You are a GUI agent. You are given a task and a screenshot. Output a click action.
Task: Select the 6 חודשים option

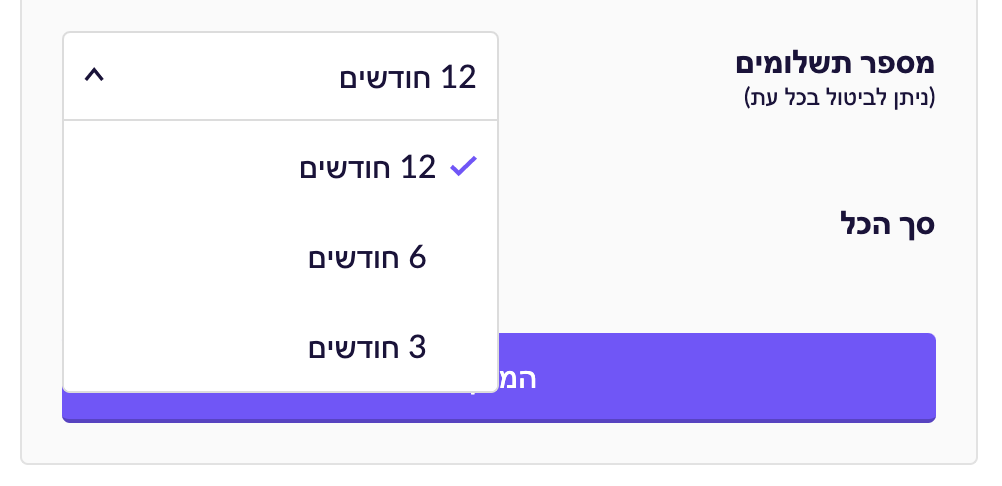(367, 258)
